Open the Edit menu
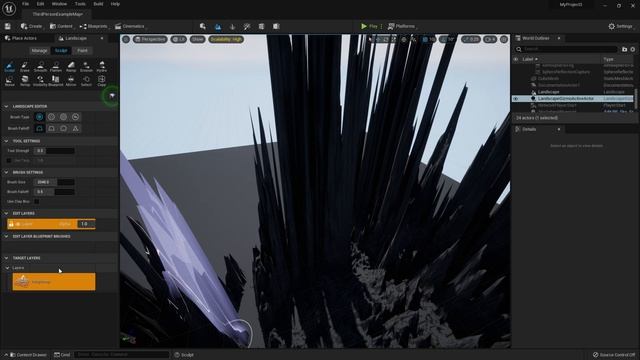 [40, 4]
